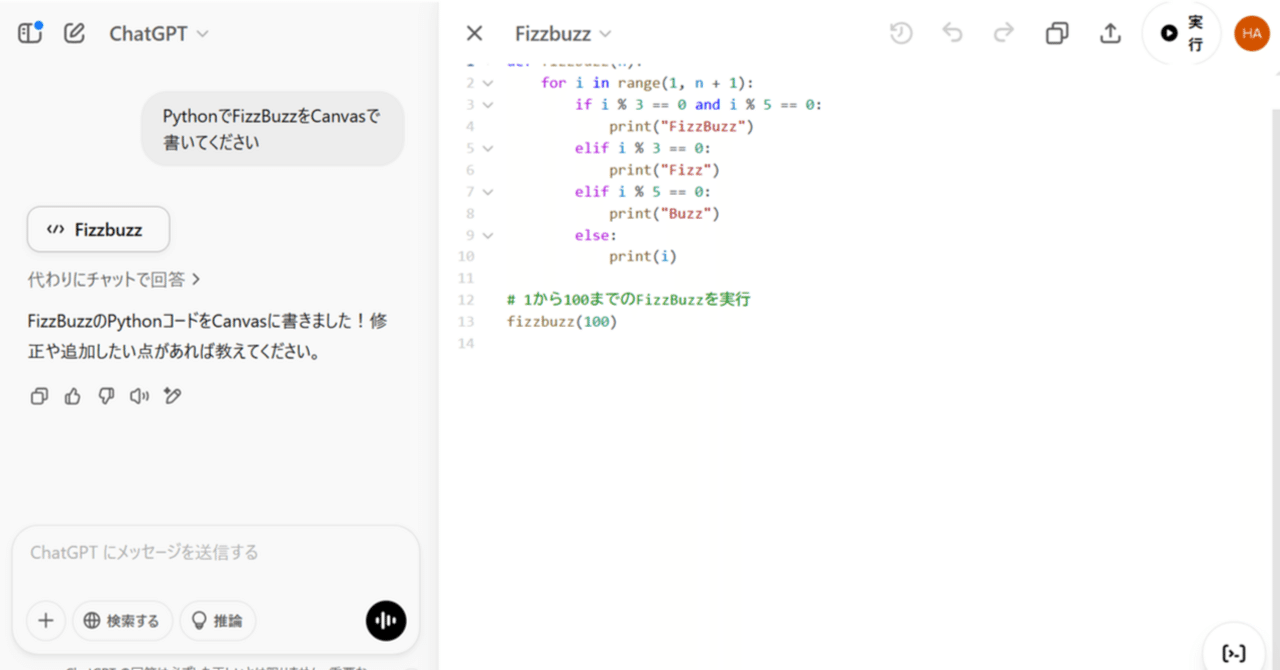This screenshot has height=670, width=1280.
Task: Toggle the sidebar panel icon
Action: click(29, 32)
